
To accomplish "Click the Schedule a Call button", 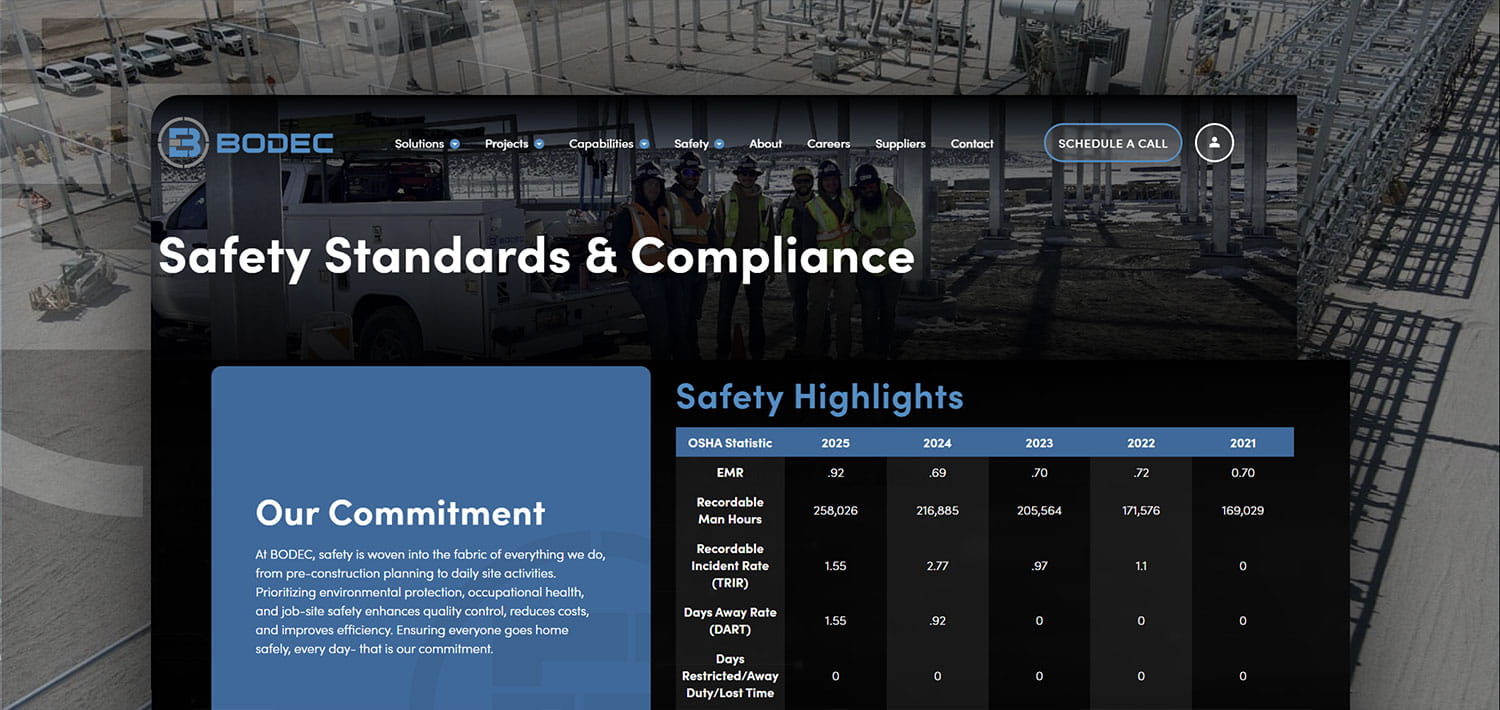I will click(x=1113, y=143).
